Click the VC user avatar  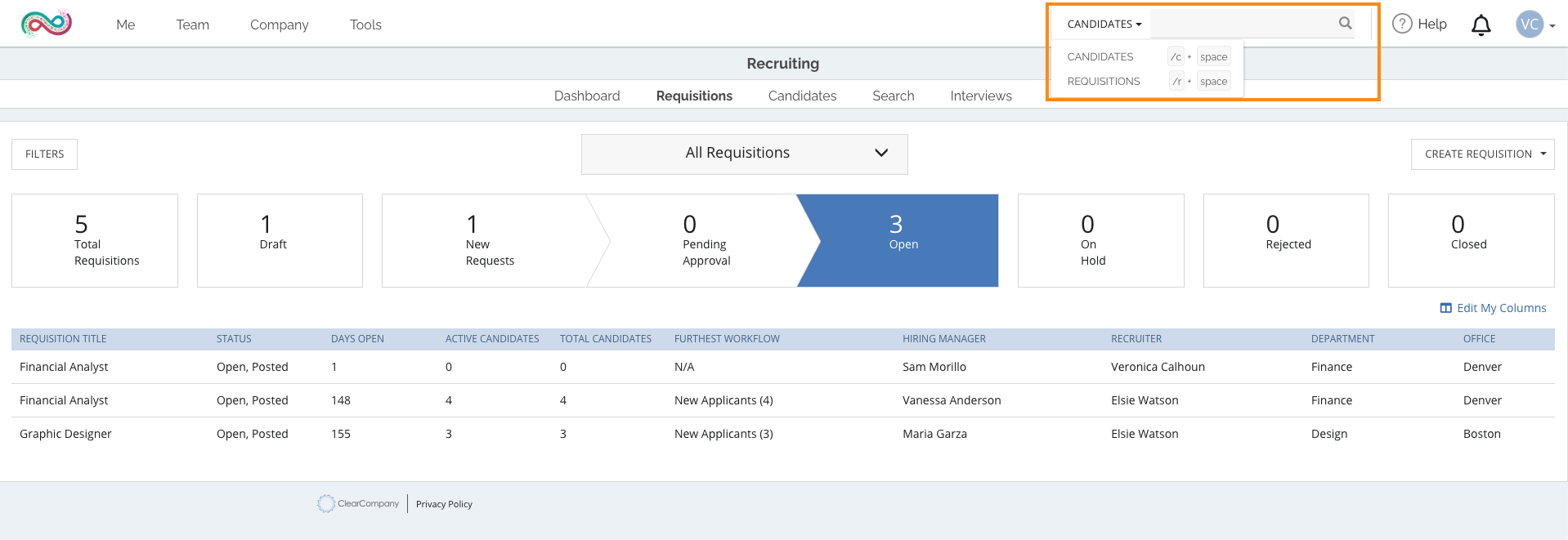(x=1530, y=25)
